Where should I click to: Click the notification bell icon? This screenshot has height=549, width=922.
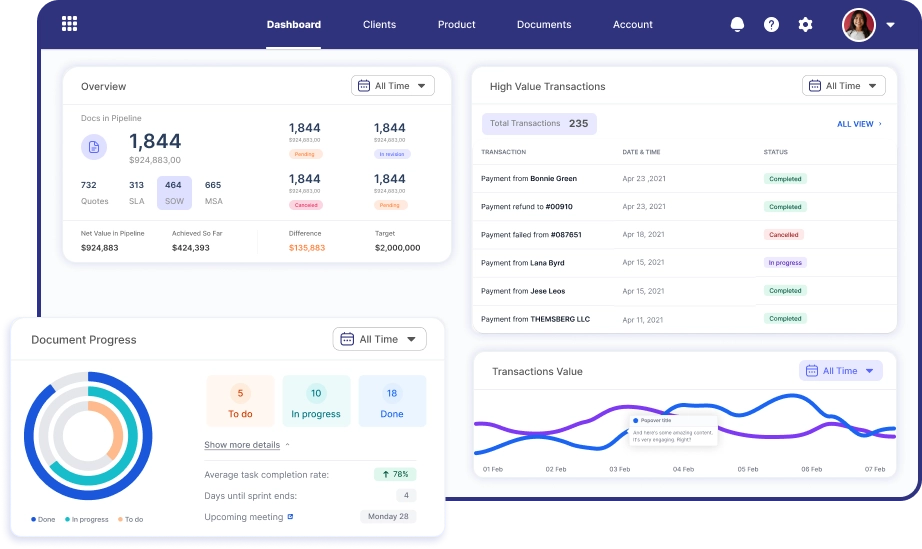pos(738,25)
